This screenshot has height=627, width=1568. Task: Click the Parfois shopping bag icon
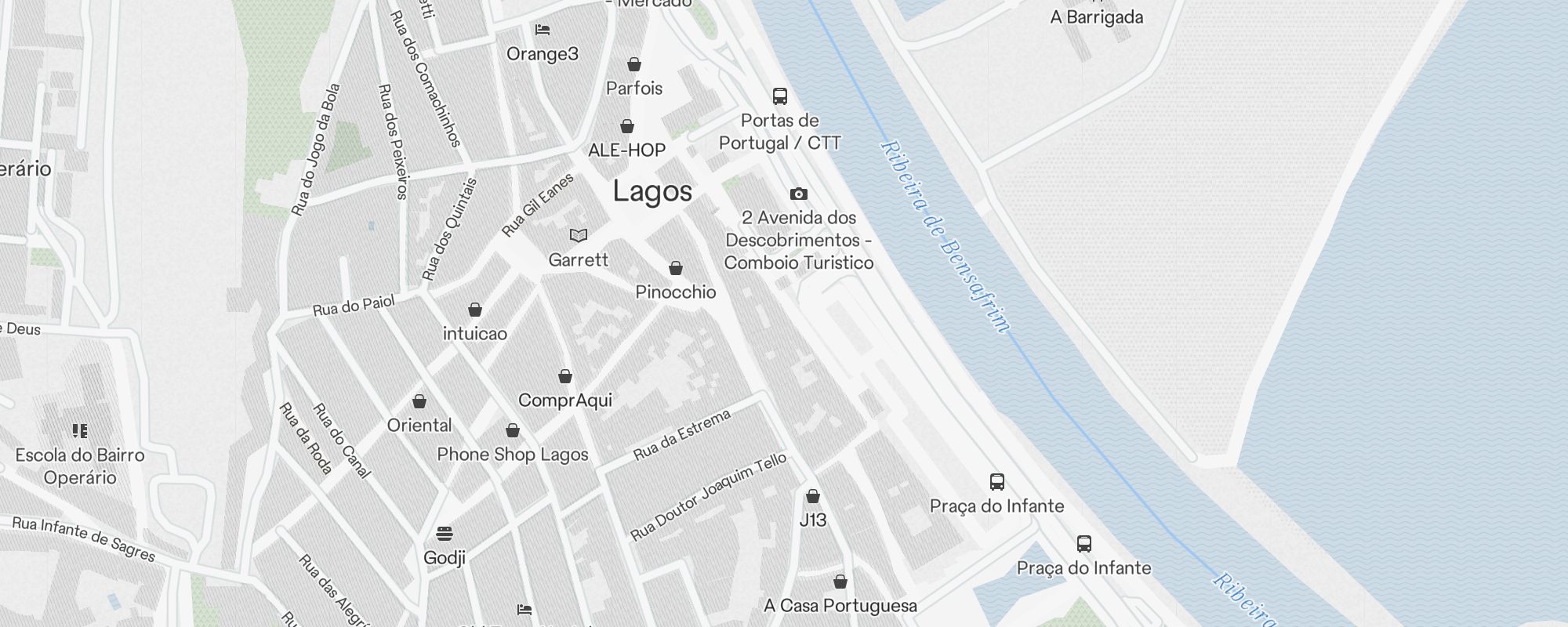pos(634,64)
